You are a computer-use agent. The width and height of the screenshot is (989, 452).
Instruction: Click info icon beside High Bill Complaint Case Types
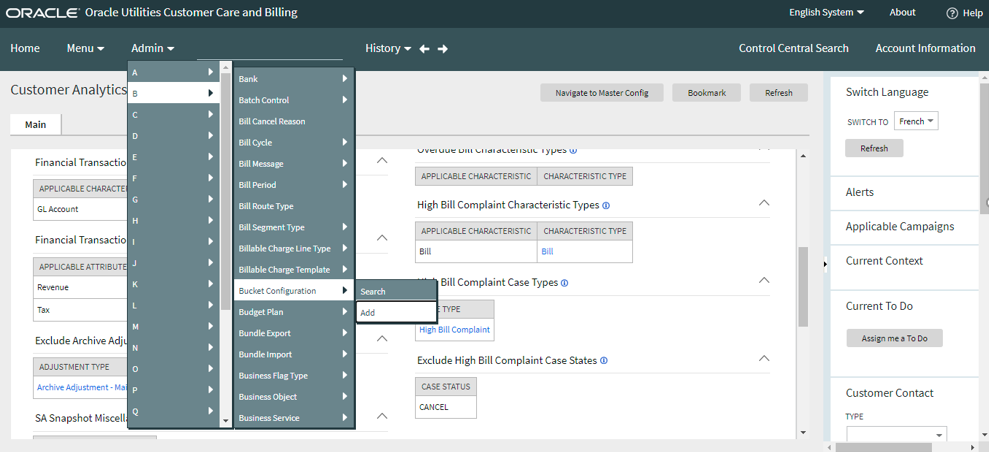565,284
